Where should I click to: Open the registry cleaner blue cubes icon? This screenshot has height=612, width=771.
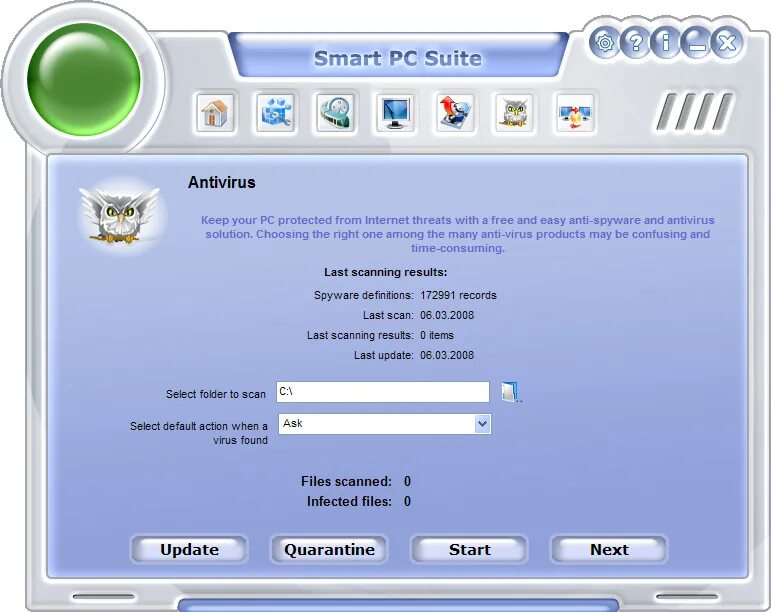pyautogui.click(x=275, y=113)
